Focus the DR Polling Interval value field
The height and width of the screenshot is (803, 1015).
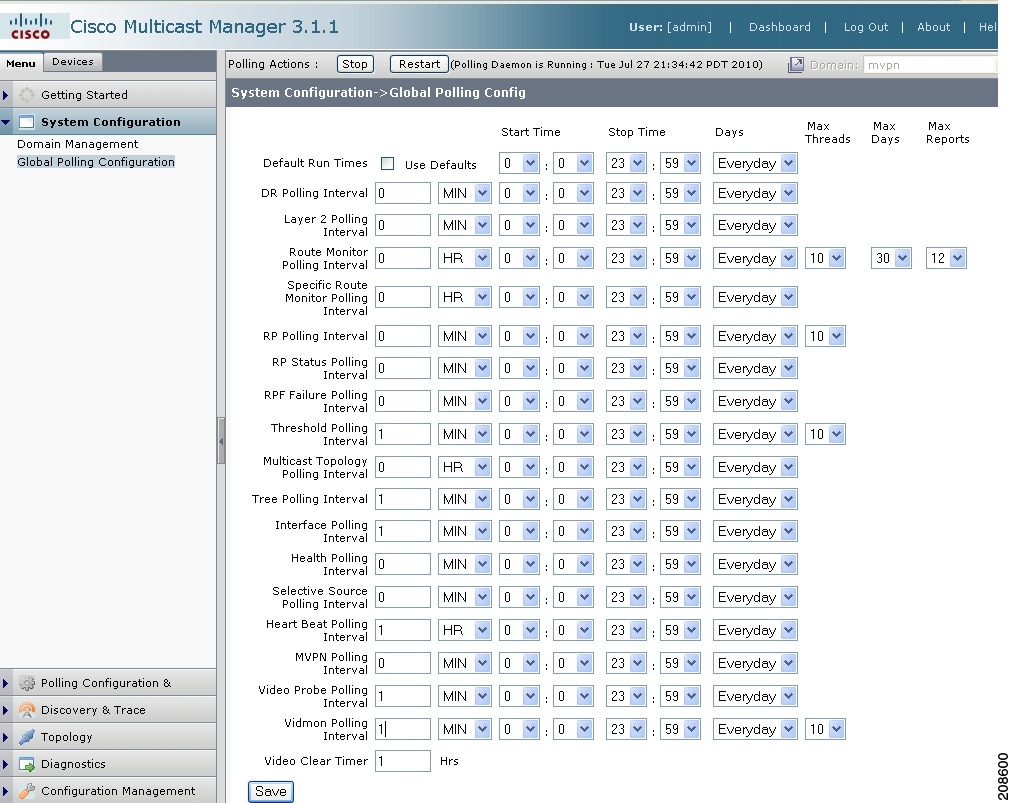(x=403, y=193)
